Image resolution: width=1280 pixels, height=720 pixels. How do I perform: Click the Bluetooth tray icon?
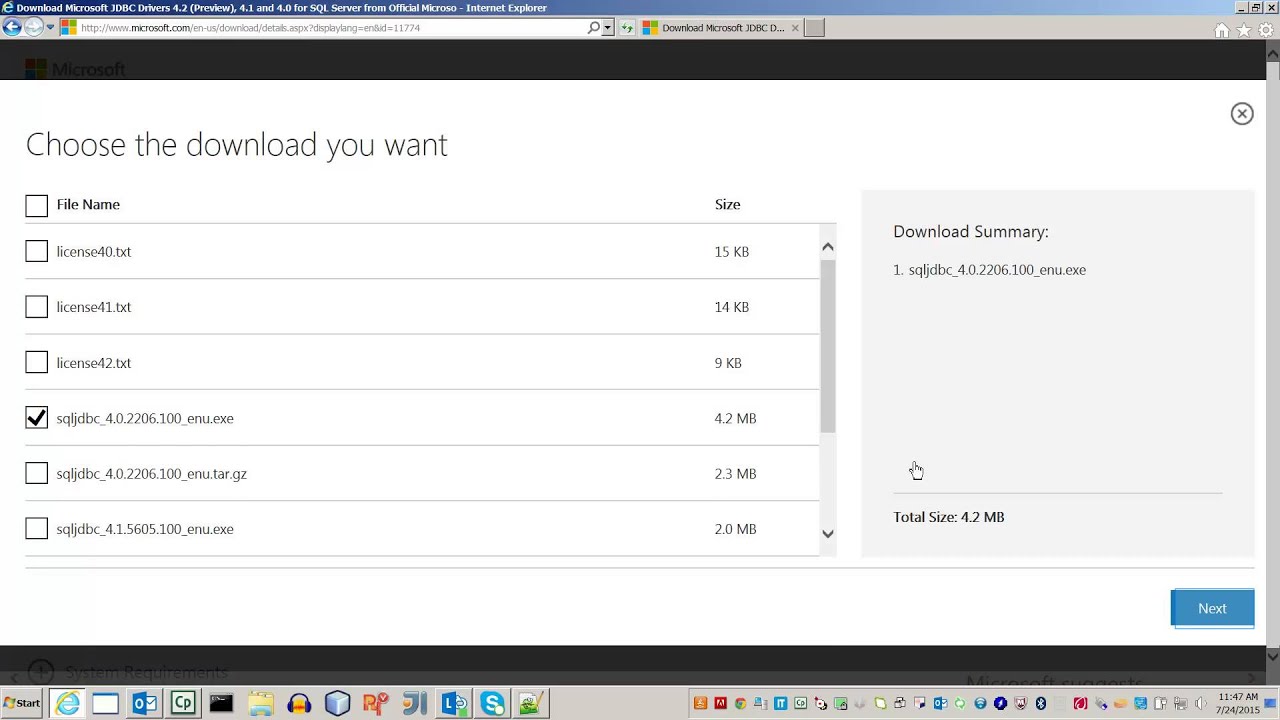coord(1040,703)
